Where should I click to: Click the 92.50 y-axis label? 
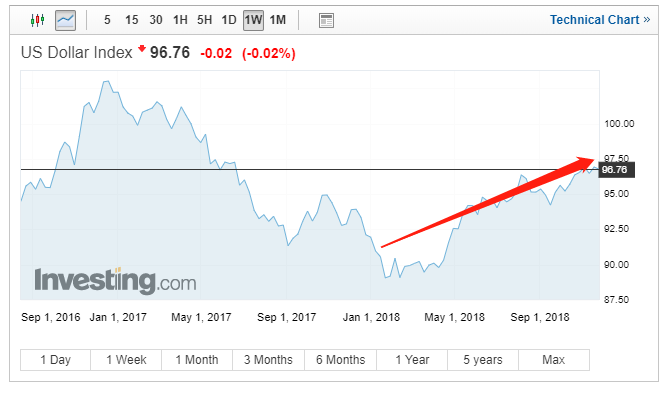(616, 229)
